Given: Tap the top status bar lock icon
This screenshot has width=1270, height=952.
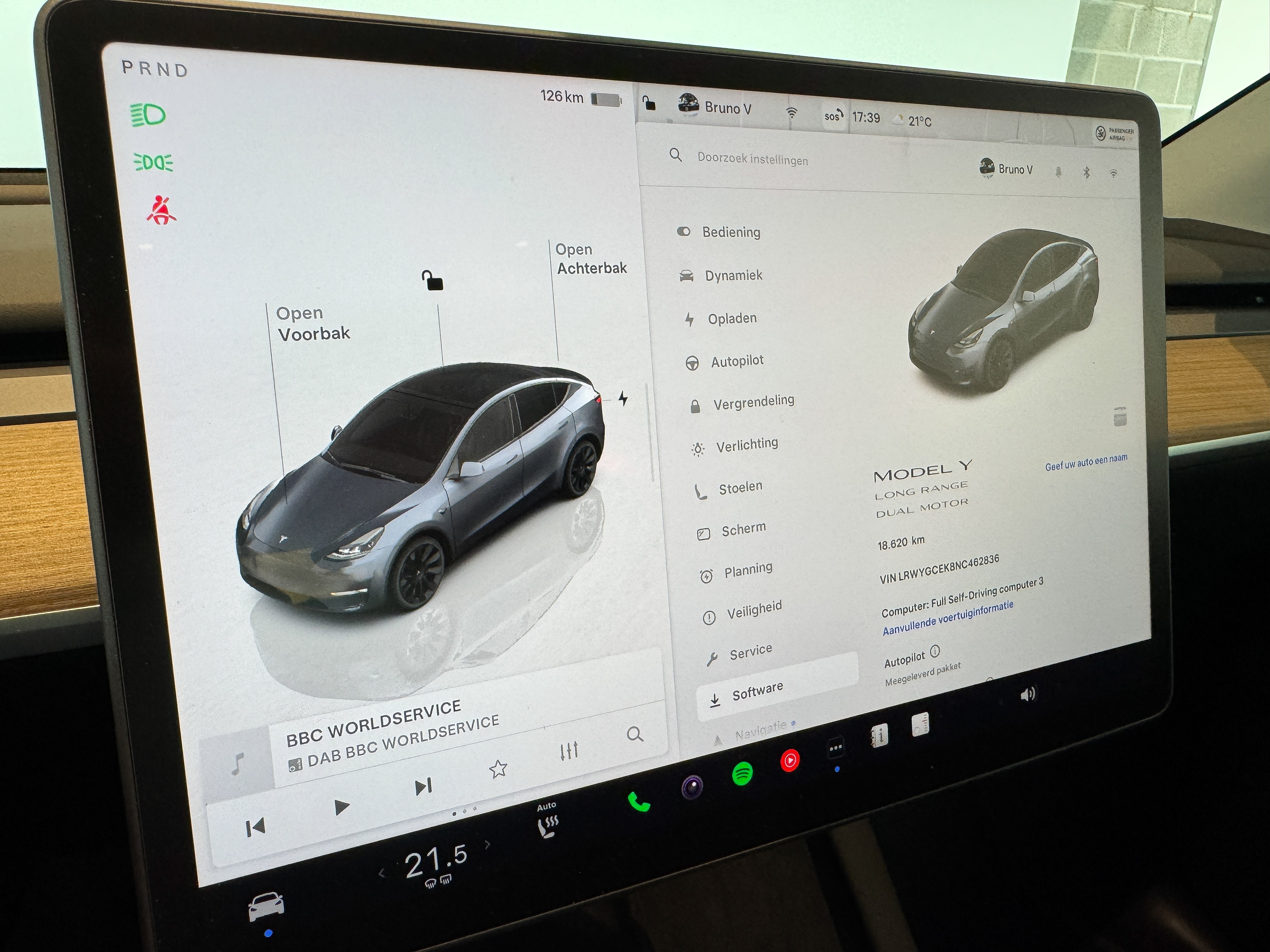Looking at the screenshot, I should [x=649, y=103].
